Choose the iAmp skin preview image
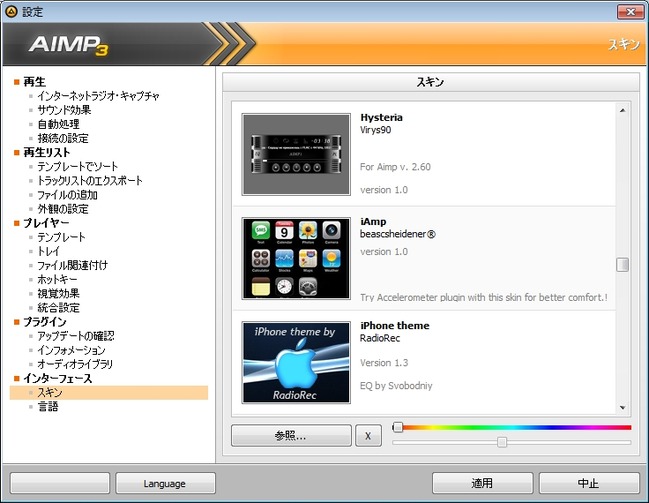 (x=296, y=258)
